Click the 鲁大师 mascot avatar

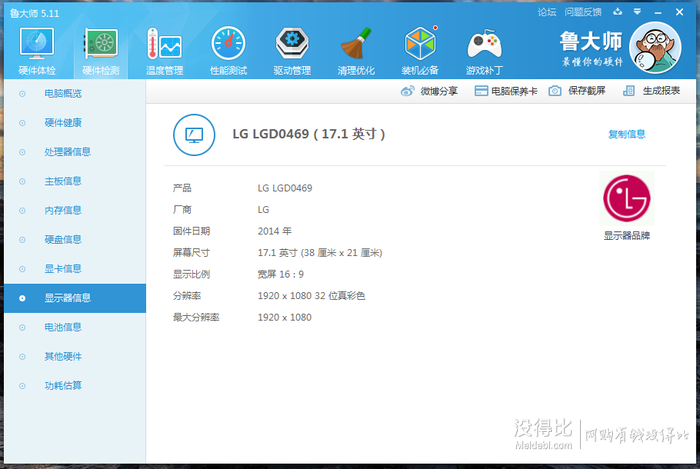(655, 47)
